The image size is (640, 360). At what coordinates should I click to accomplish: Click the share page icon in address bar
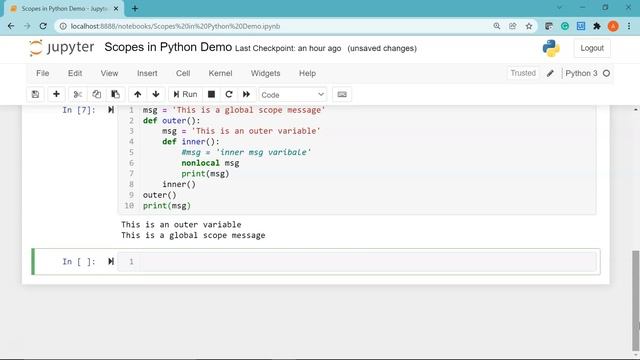pos(513,26)
